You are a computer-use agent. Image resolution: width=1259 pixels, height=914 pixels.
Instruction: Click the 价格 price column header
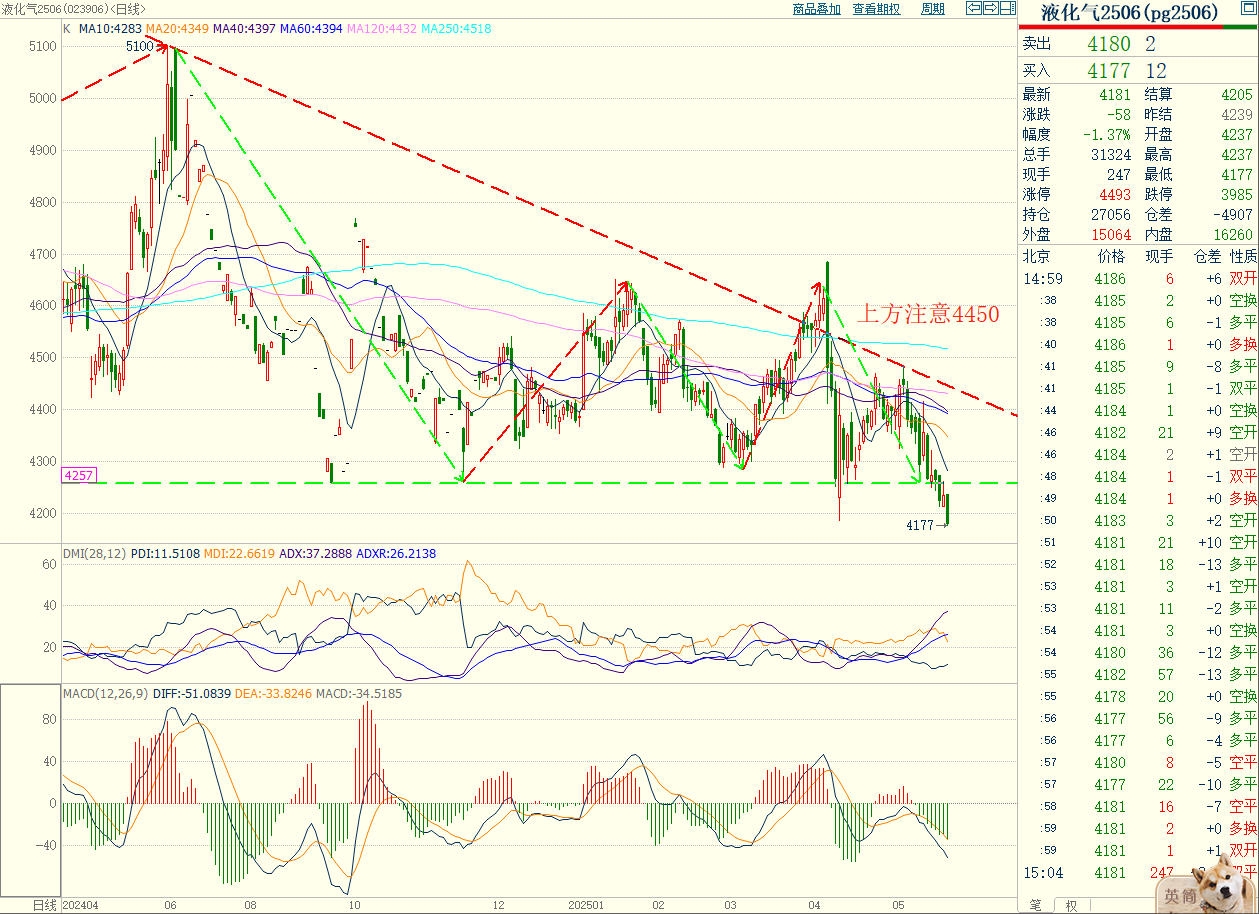(x=1111, y=257)
